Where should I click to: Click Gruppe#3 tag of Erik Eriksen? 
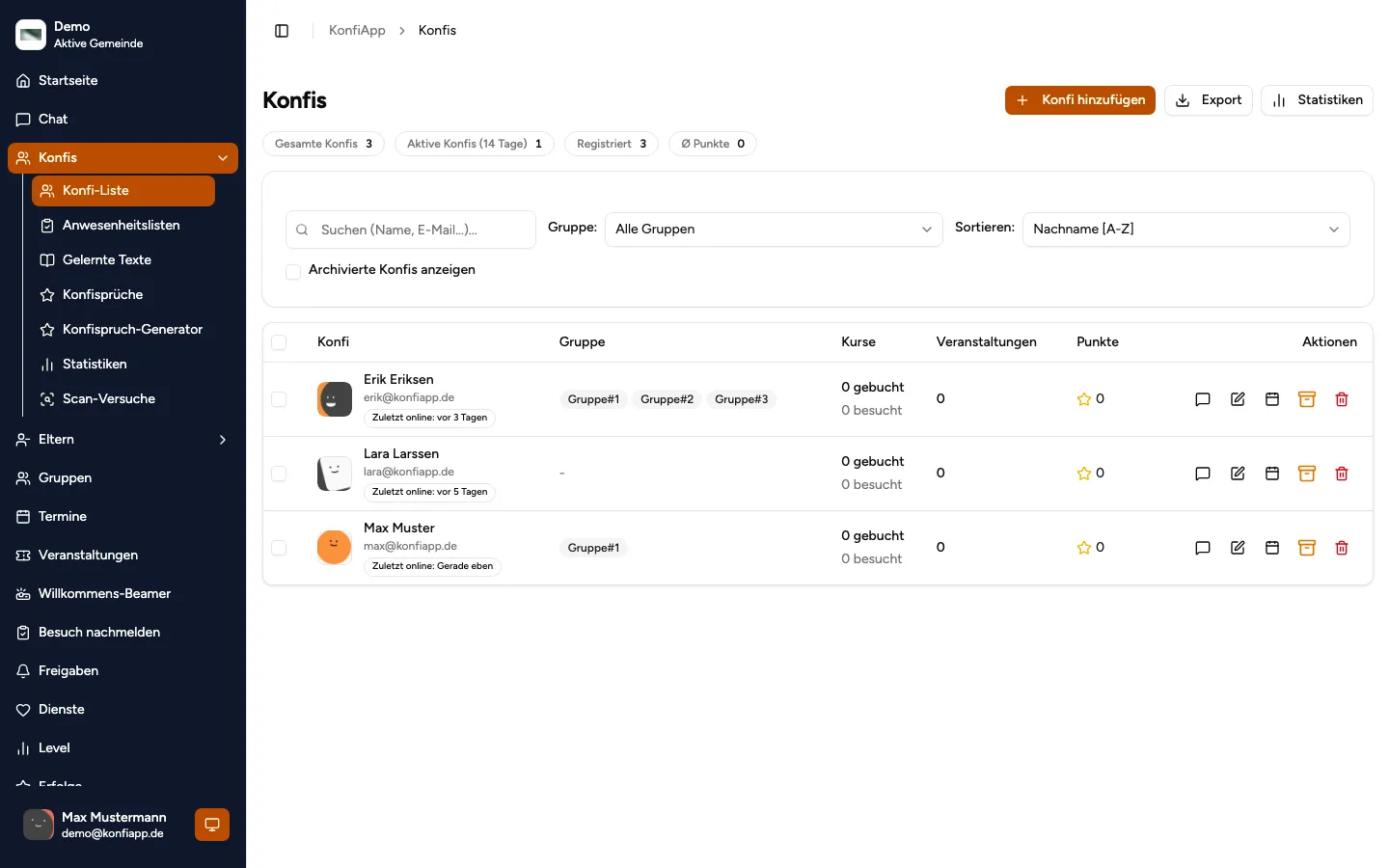(742, 399)
